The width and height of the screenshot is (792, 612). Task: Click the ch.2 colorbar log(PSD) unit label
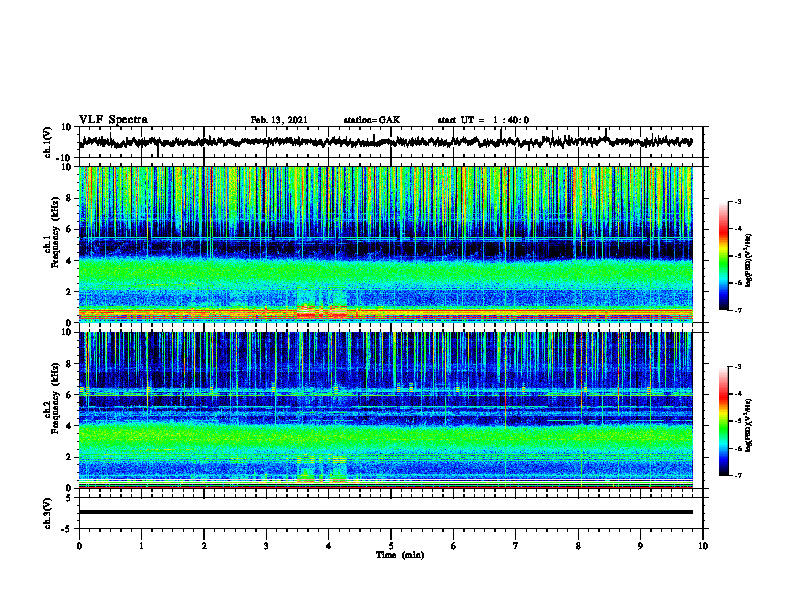(749, 425)
